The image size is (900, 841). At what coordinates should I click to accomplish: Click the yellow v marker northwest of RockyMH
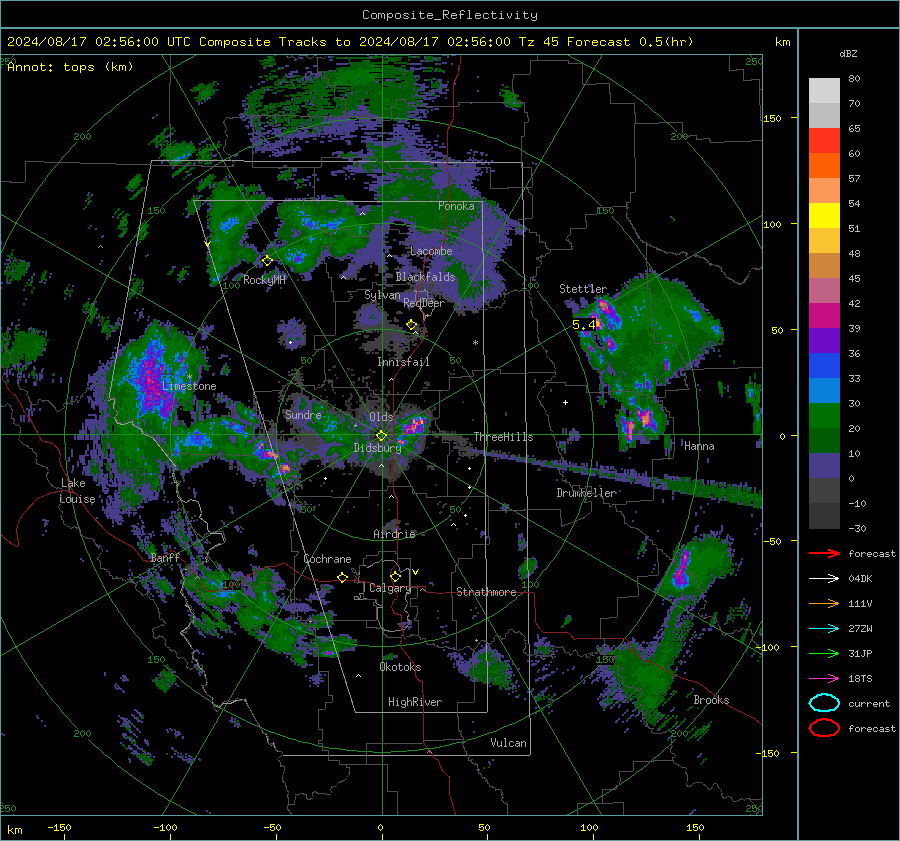[x=208, y=244]
